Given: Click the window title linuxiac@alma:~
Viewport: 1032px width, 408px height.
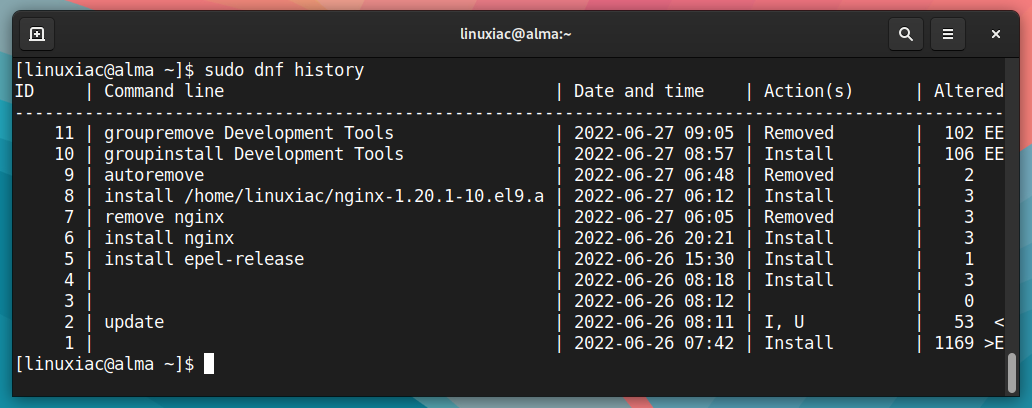Looking at the screenshot, I should (515, 34).
